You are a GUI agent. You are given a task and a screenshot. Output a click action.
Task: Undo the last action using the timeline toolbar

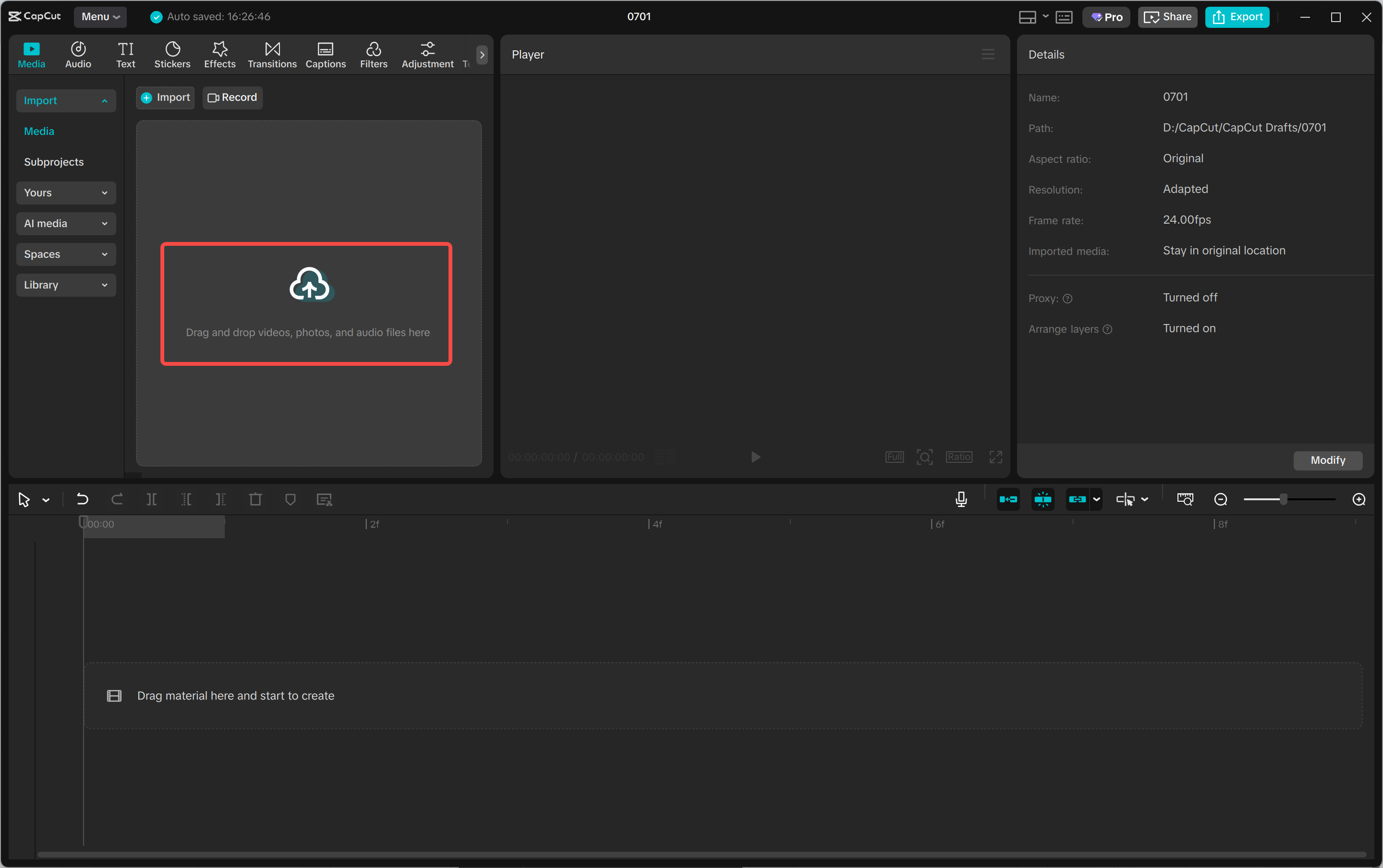click(x=83, y=499)
